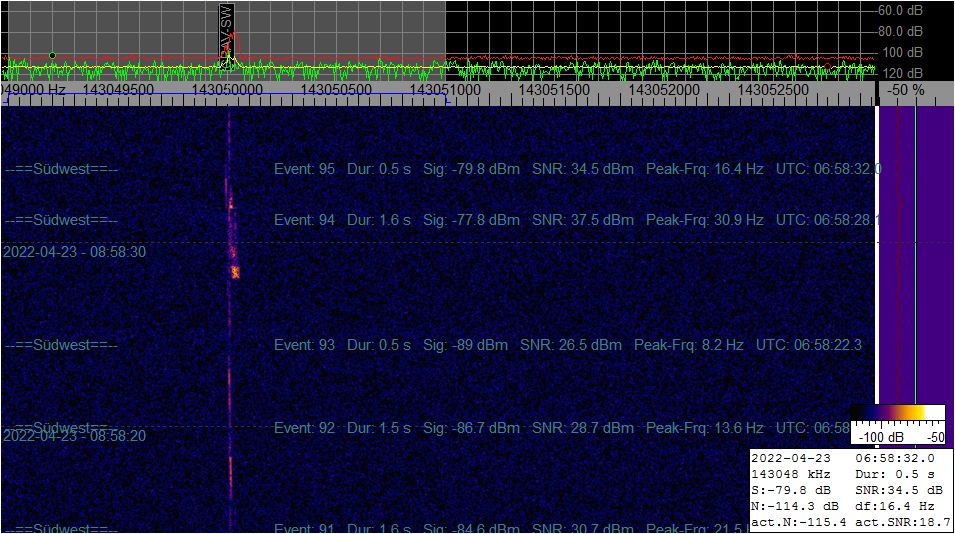Screen dimensions: 955x534
Task: Click 'Peak-Frq: 30.9 Hz' on the Event 94 row
Action: click(x=705, y=220)
